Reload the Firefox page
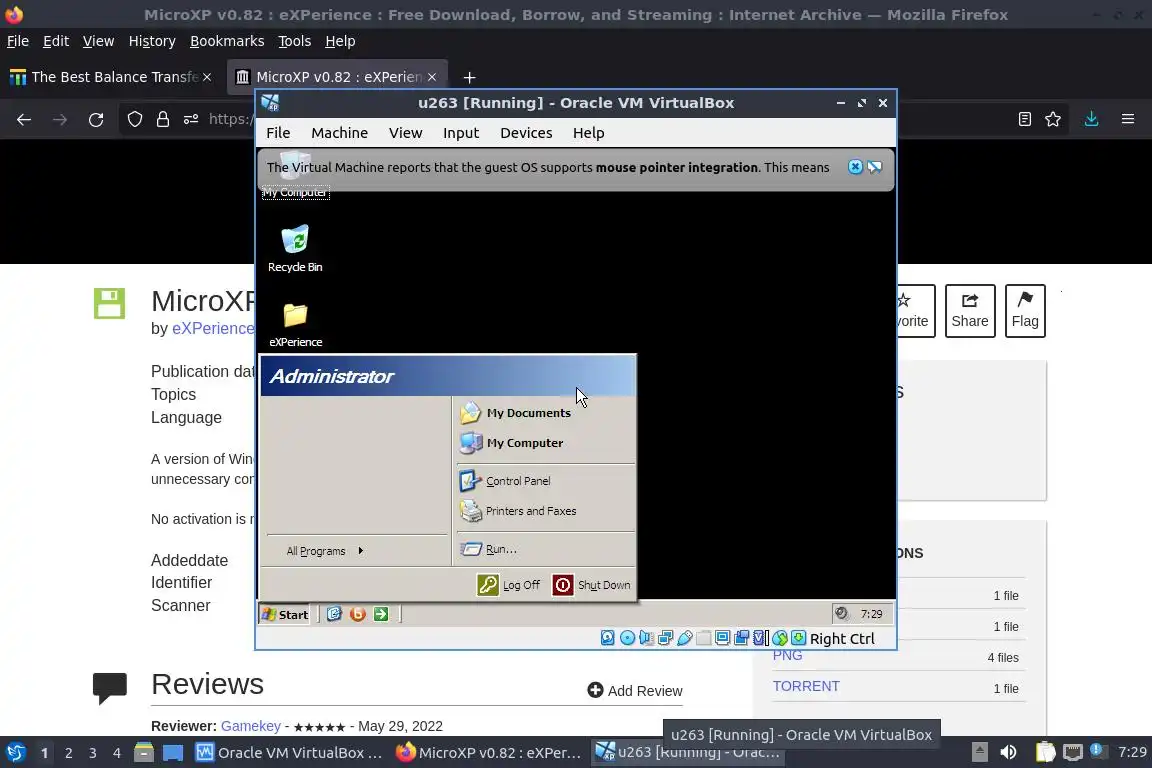The height and width of the screenshot is (768, 1152). [x=96, y=119]
